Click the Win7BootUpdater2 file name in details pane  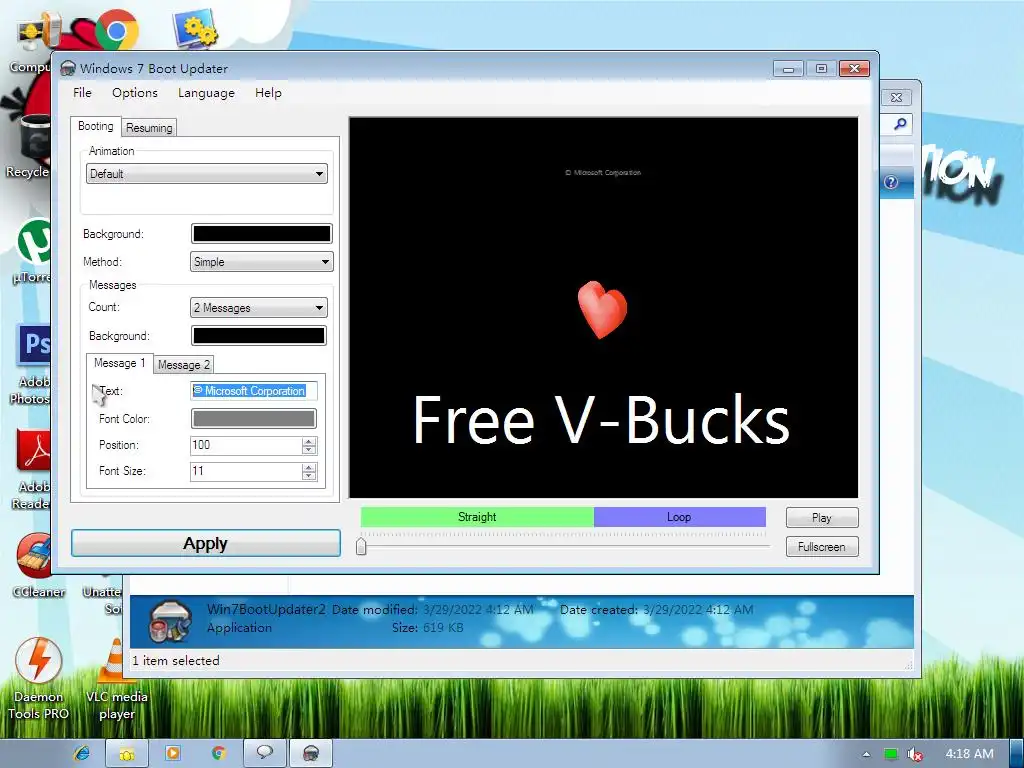[266, 609]
